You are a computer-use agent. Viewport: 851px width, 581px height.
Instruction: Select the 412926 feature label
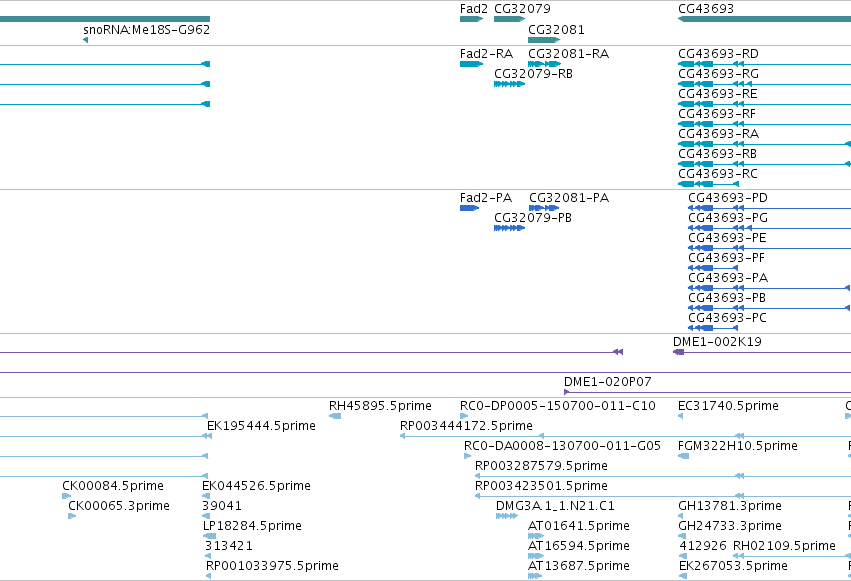(703, 546)
